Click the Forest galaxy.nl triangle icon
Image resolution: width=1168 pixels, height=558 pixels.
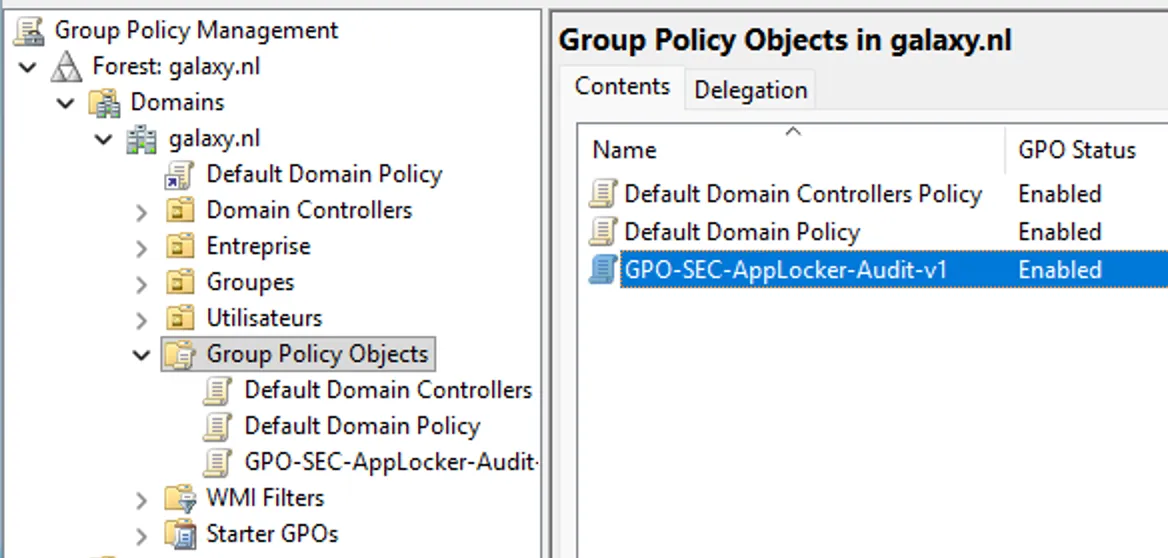point(67,67)
